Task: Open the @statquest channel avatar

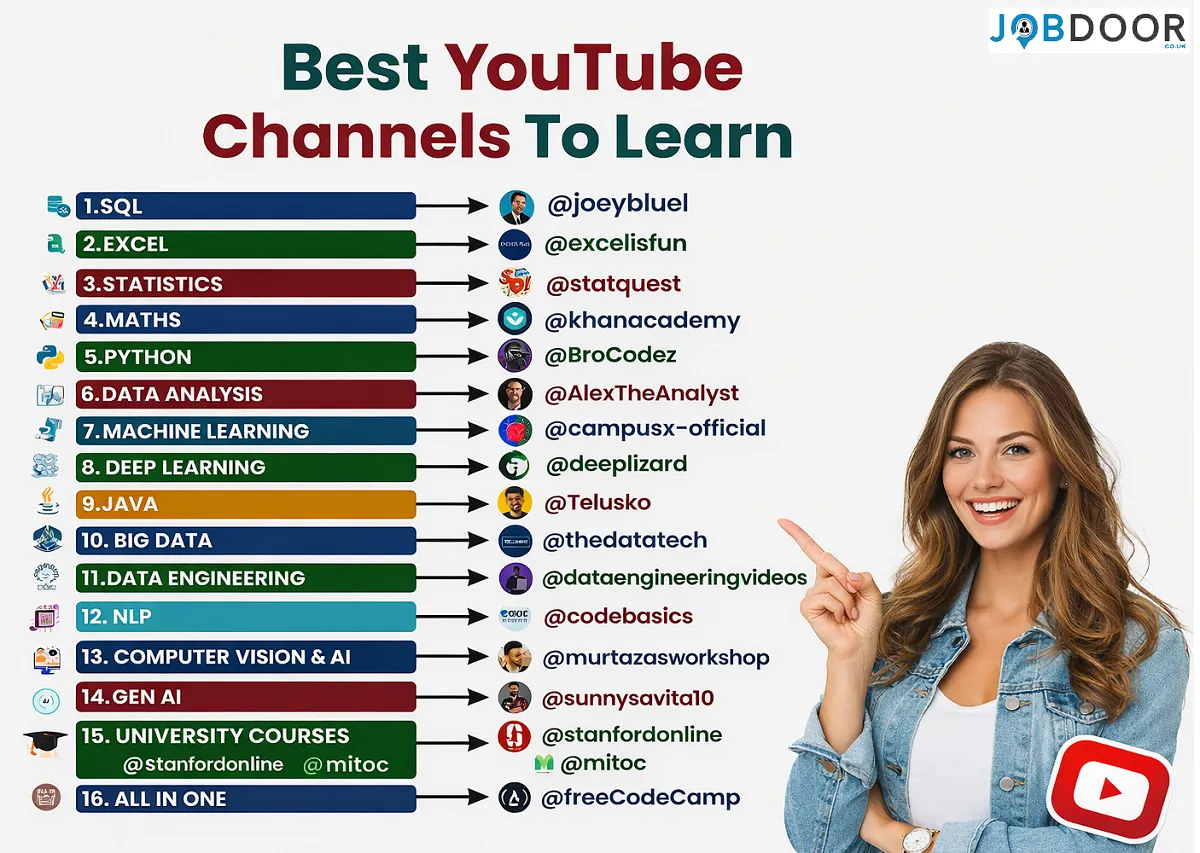Action: [x=514, y=281]
